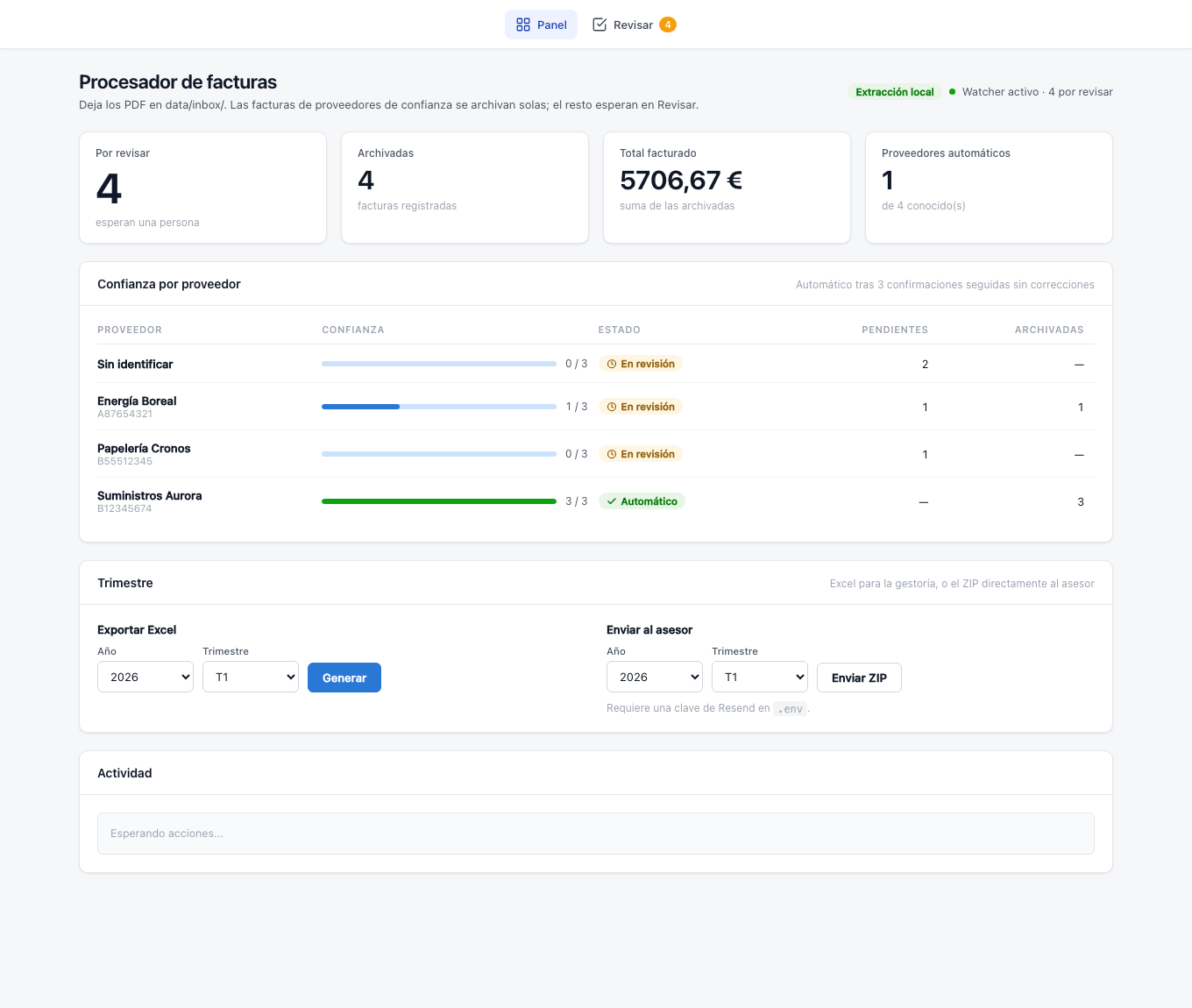Image resolution: width=1192 pixels, height=1008 pixels.
Task: Click the Energía Boreal provider name
Action: [x=137, y=401]
